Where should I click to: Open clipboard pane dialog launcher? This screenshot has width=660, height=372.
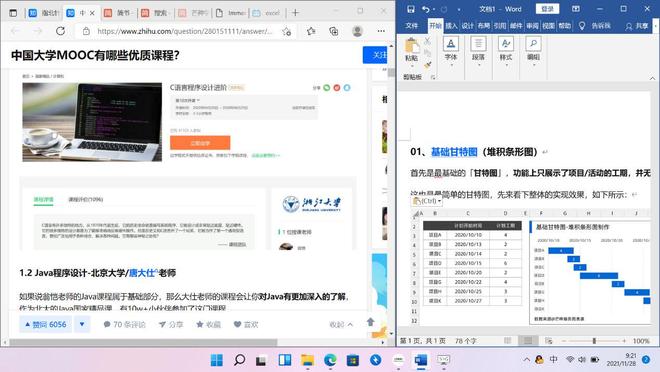tap(433, 77)
